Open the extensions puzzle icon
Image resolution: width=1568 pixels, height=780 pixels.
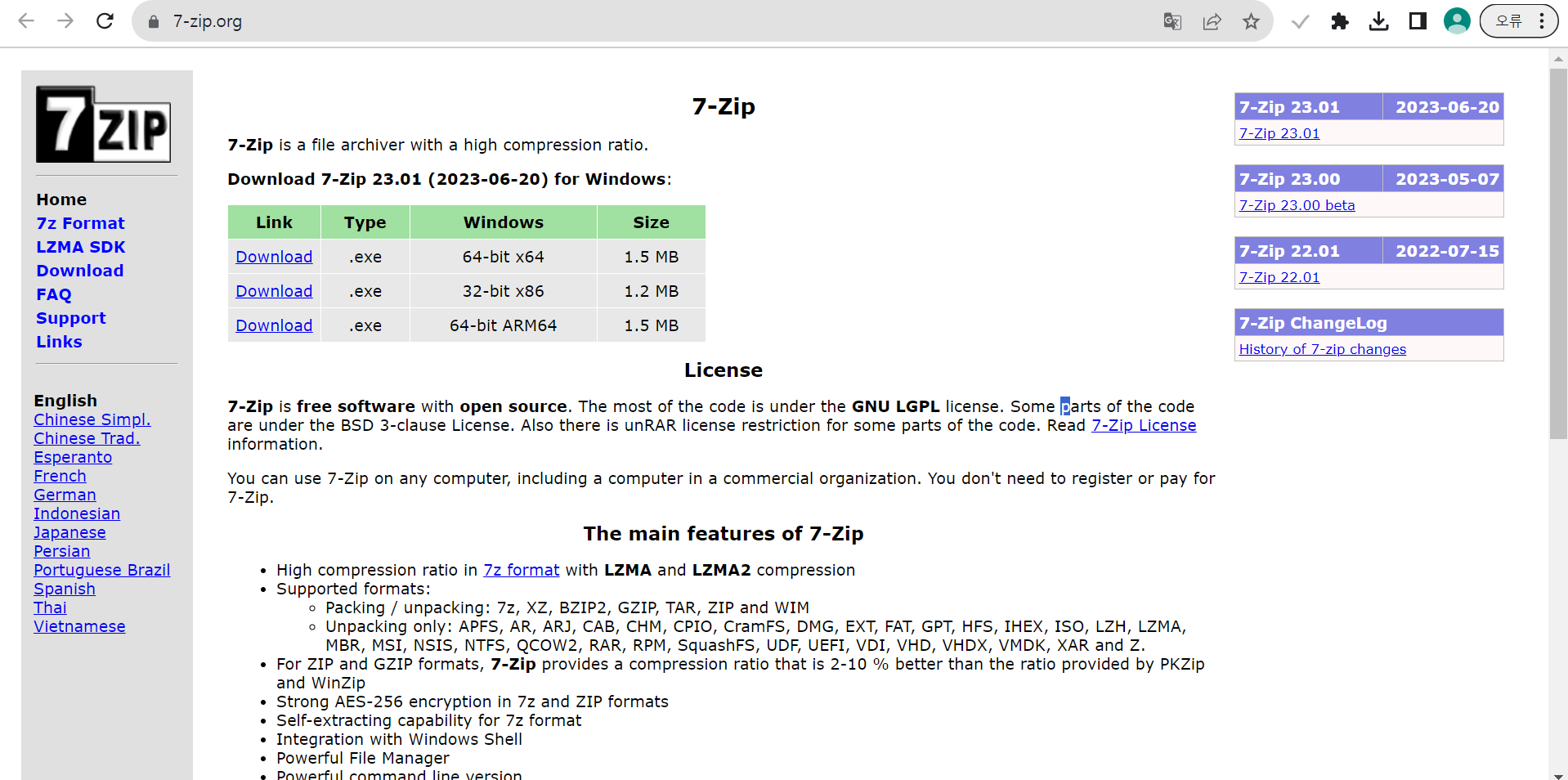[1339, 21]
